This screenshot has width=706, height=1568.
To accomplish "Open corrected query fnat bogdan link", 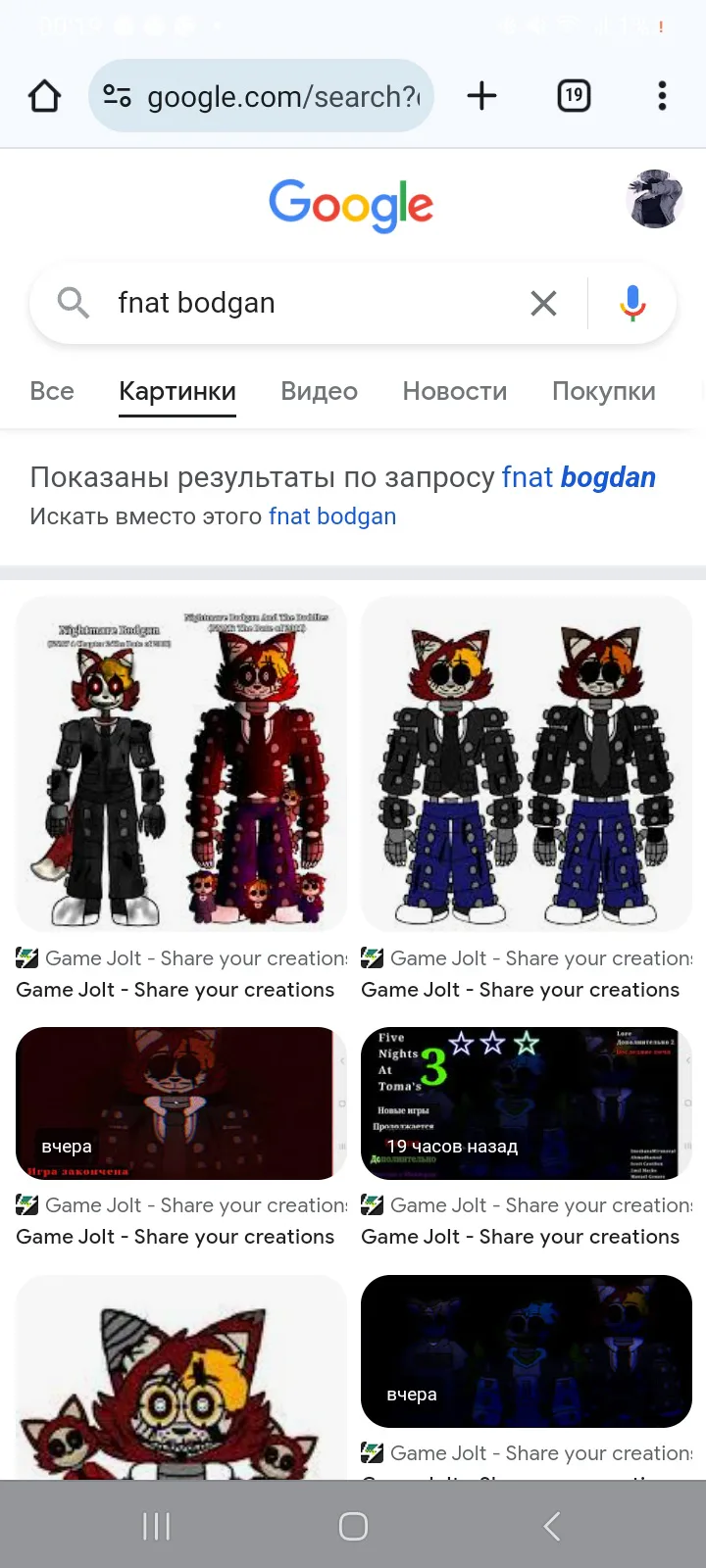I will (579, 477).
